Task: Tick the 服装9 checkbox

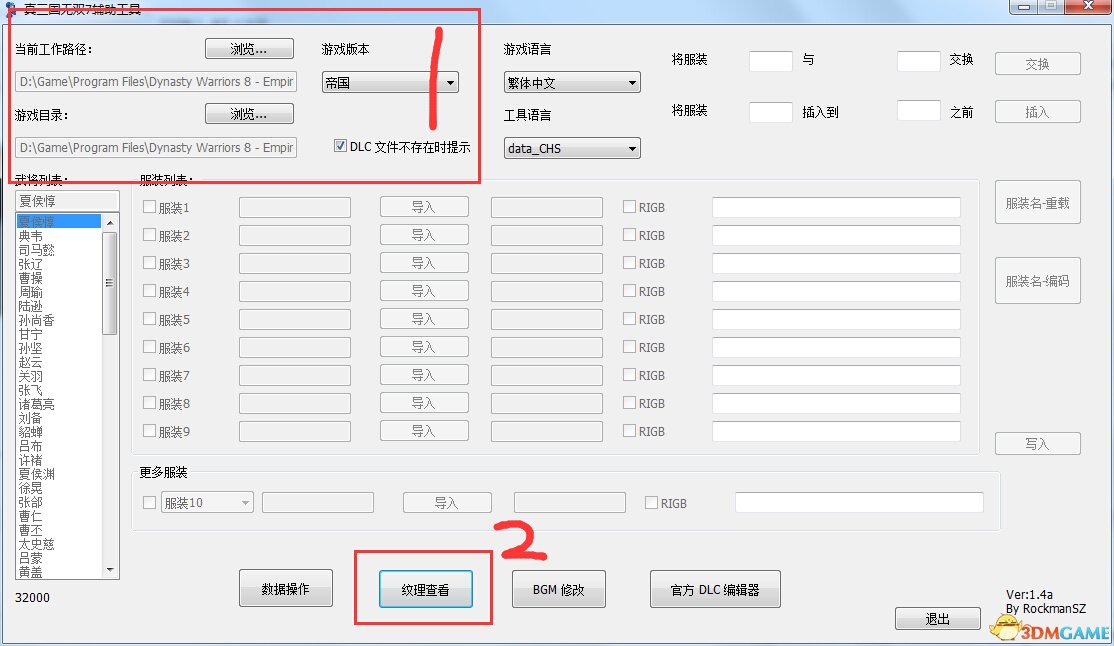Action: (149, 431)
